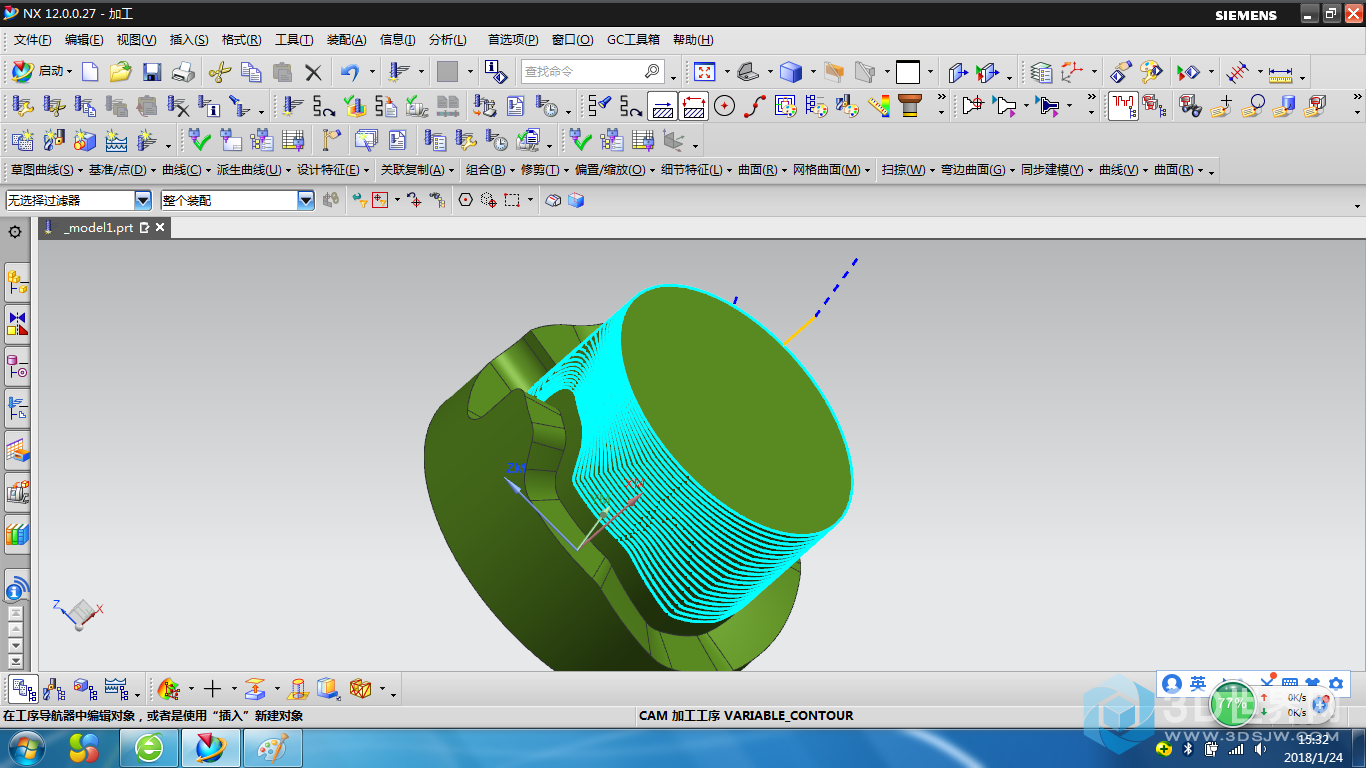The image size is (1366, 768).
Task: Click the 帮助(H) menu
Action: [x=693, y=40]
